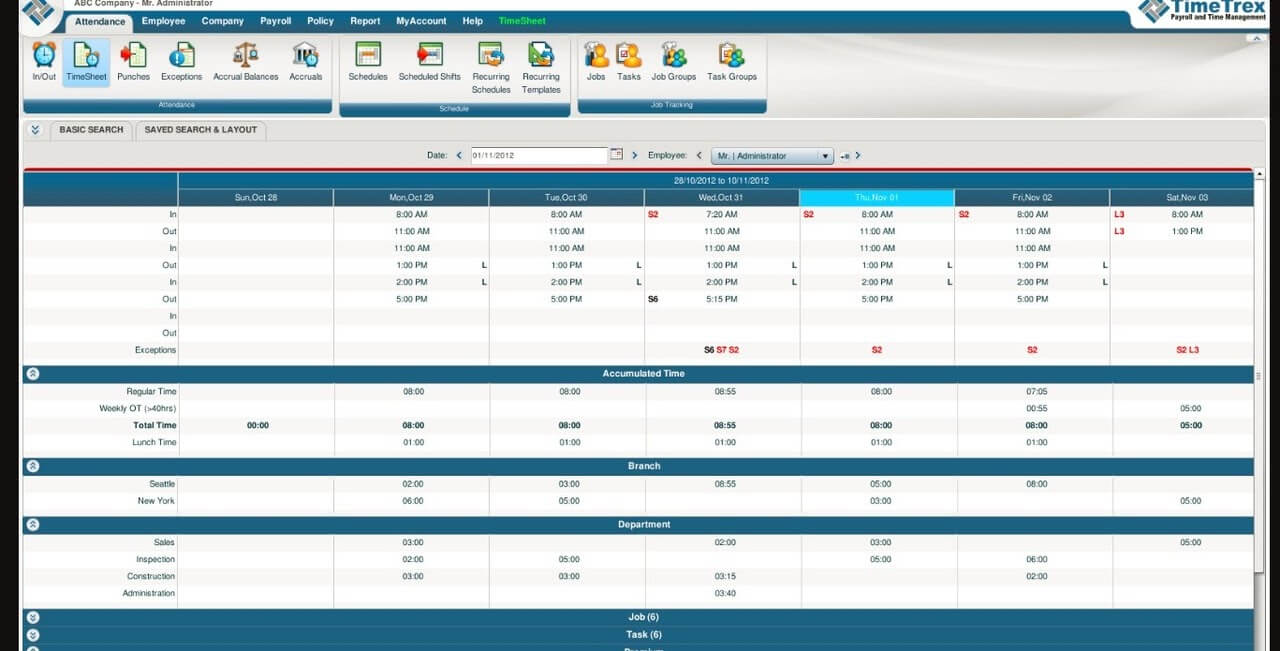Image resolution: width=1280 pixels, height=651 pixels.
Task: Open Accrual Balances
Action: [245, 60]
